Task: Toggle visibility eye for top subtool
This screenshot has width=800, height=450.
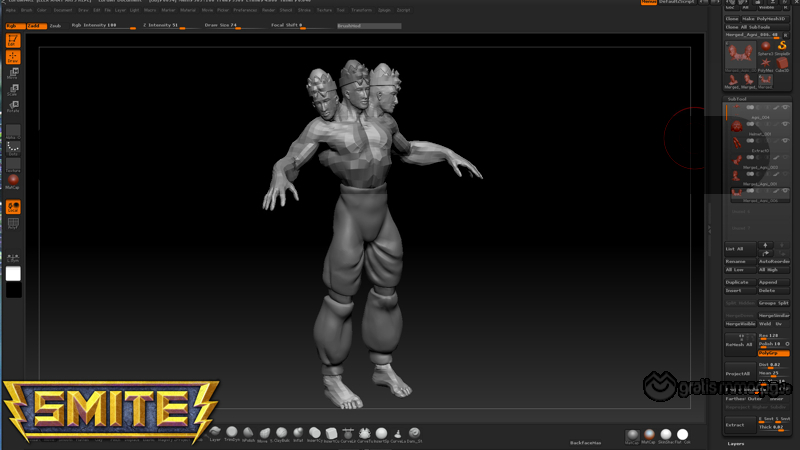Action: coord(785,107)
